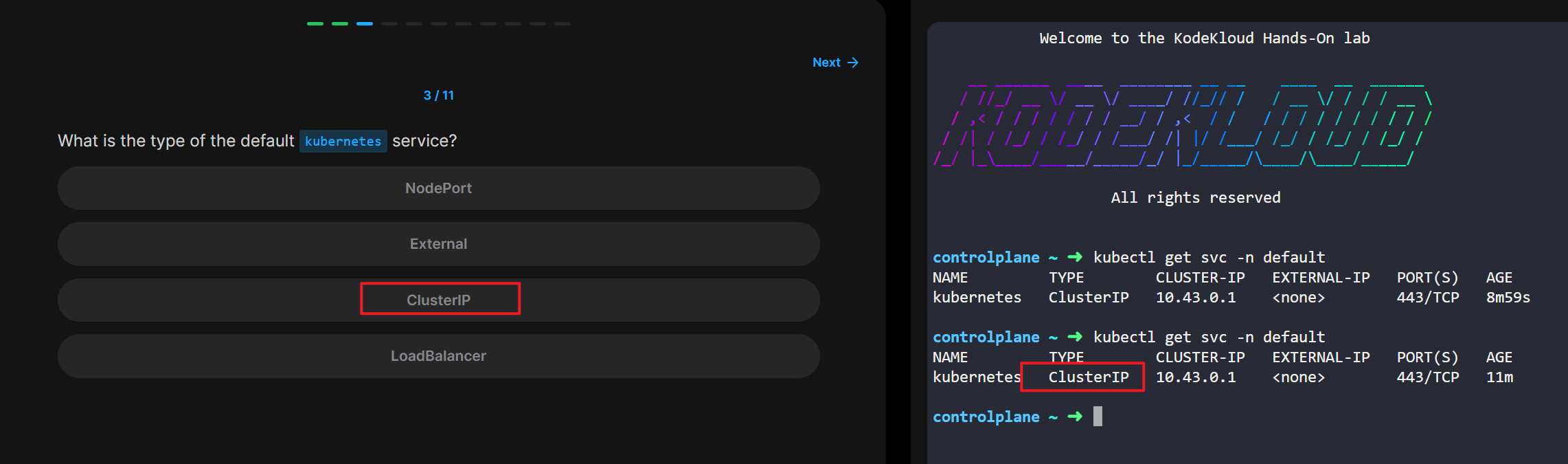The height and width of the screenshot is (464, 1568).
Task: Click the arrow icon beside Next
Action: pos(853,63)
